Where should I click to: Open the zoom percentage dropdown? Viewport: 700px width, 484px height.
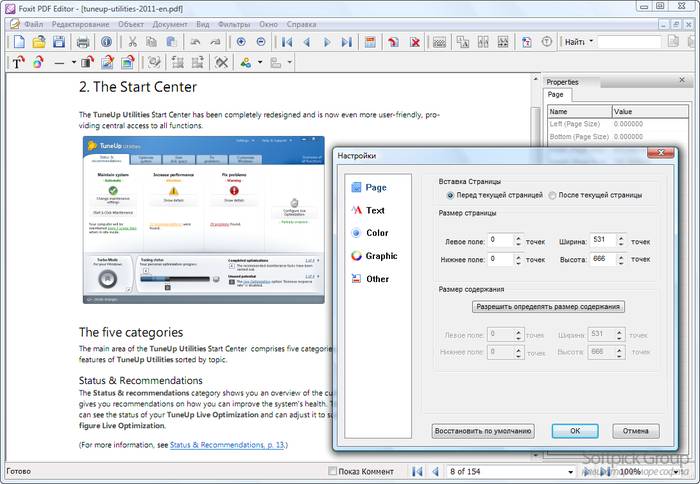651,471
